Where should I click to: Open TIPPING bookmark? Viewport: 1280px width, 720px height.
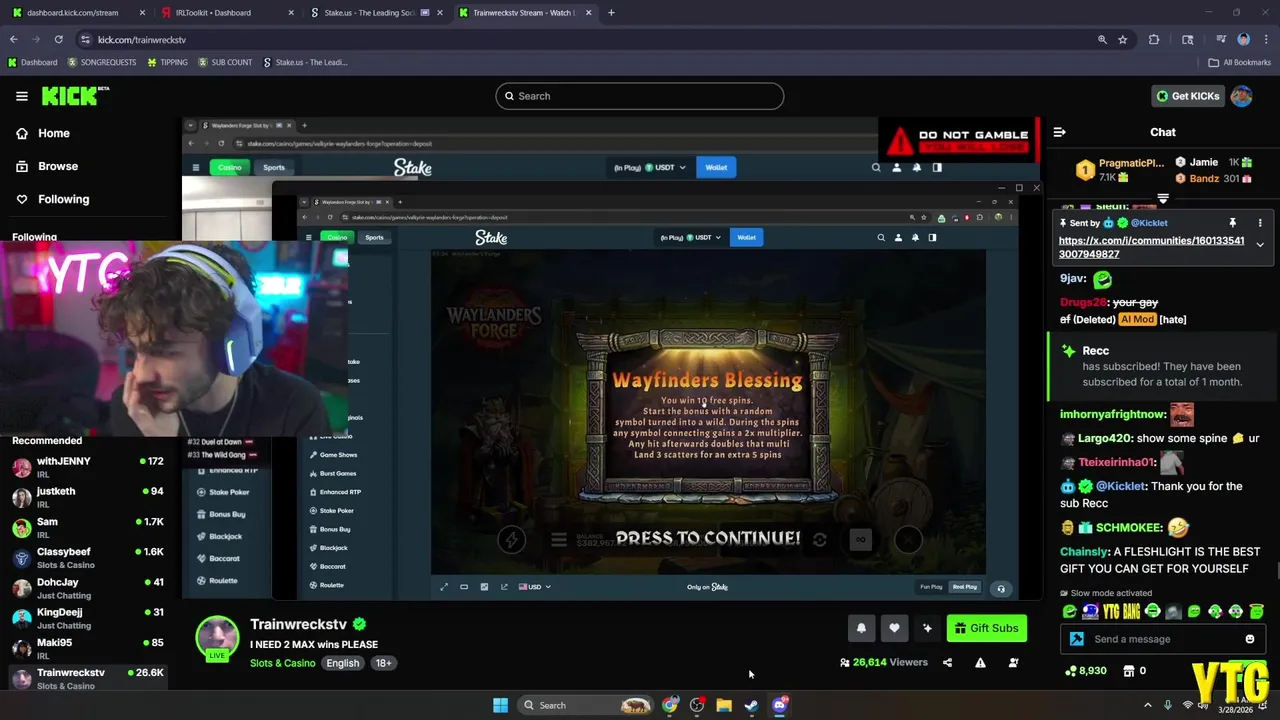pyautogui.click(x=167, y=62)
